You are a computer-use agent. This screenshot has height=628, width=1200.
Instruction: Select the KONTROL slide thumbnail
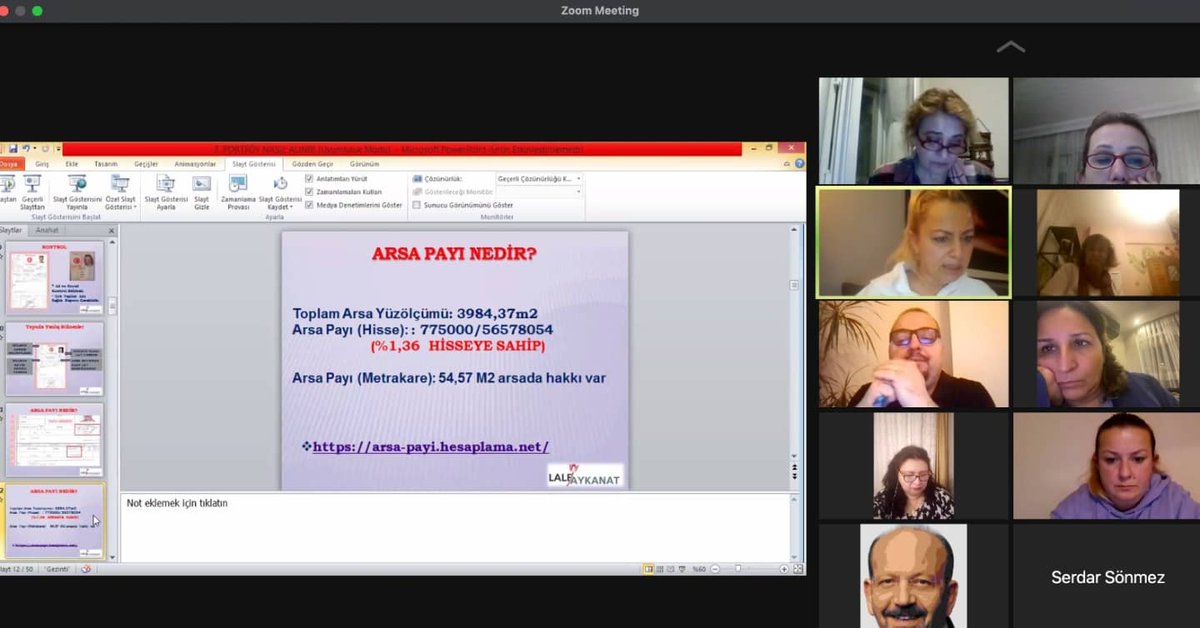click(x=55, y=276)
